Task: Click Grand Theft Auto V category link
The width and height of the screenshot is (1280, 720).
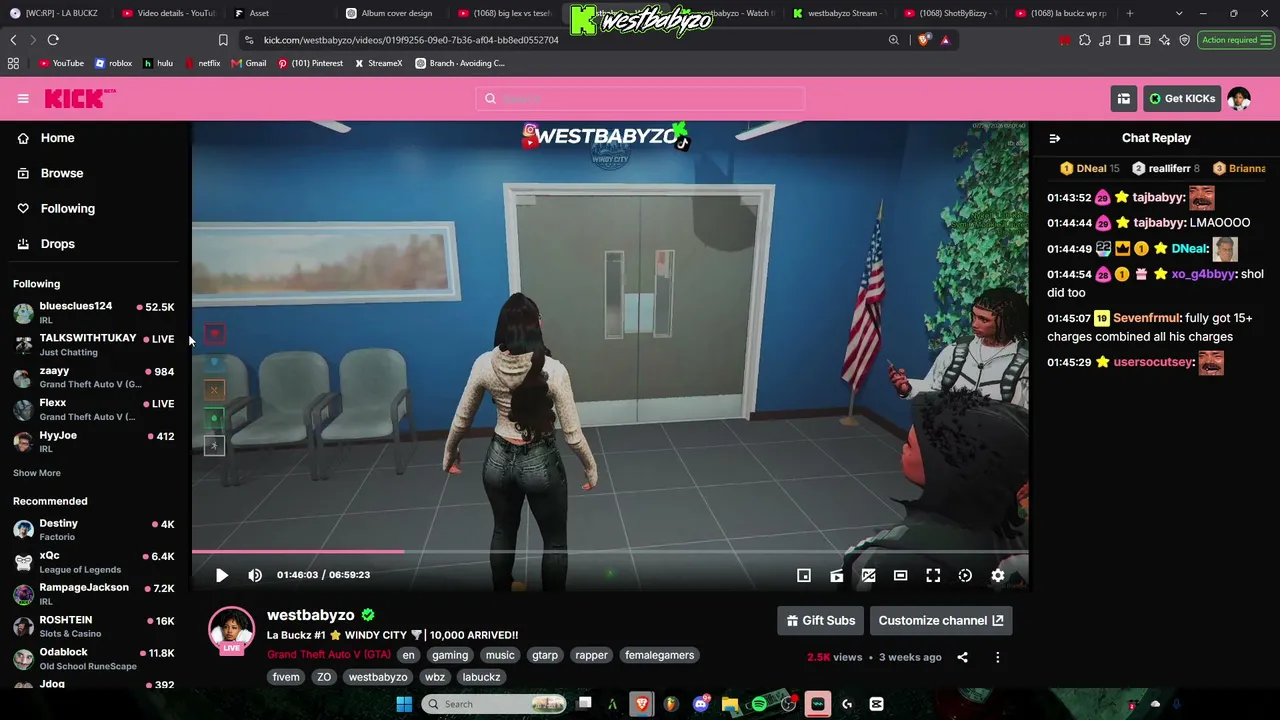Action: point(329,655)
